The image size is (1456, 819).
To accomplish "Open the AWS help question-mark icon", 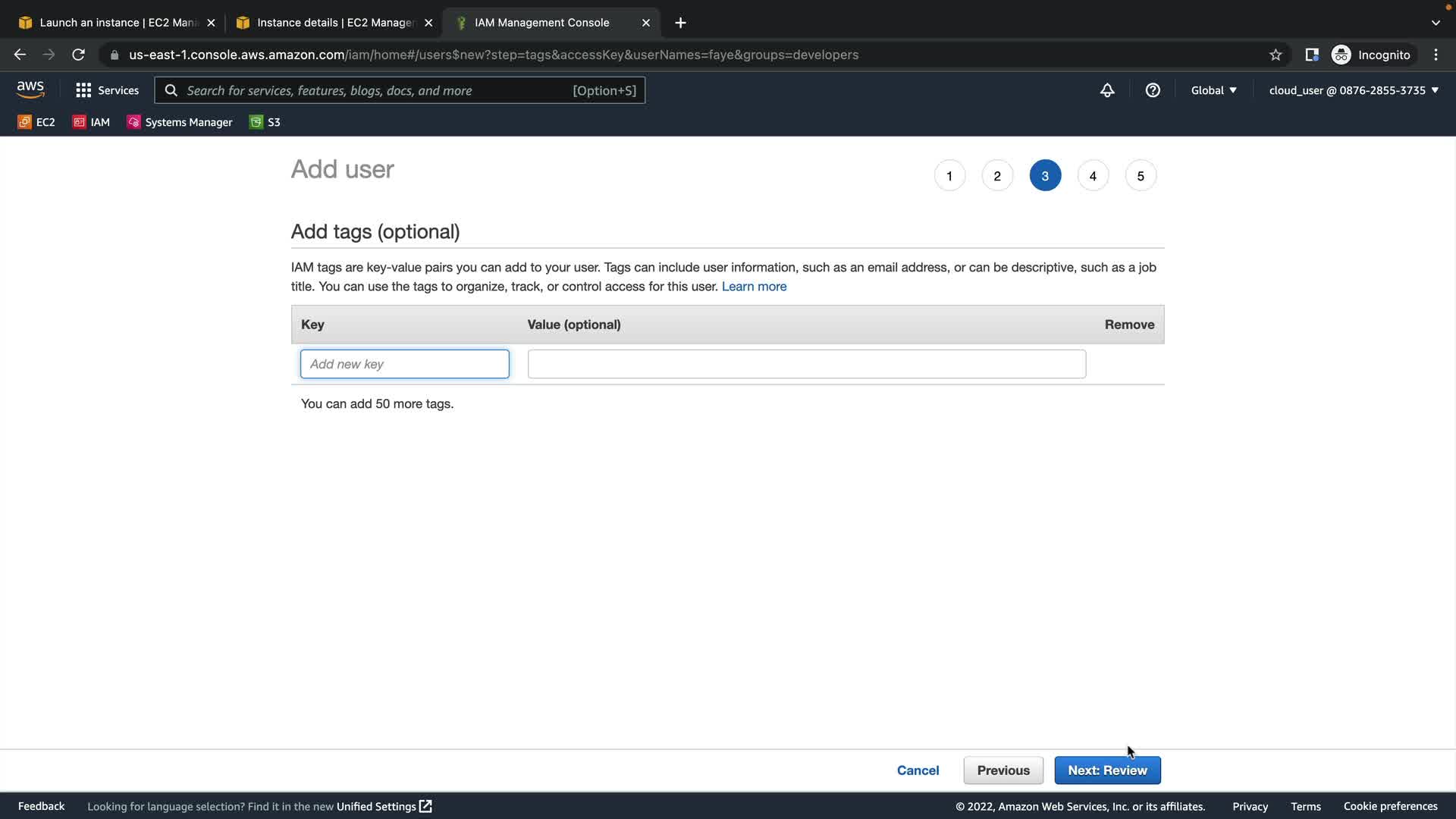I will coord(1153,90).
